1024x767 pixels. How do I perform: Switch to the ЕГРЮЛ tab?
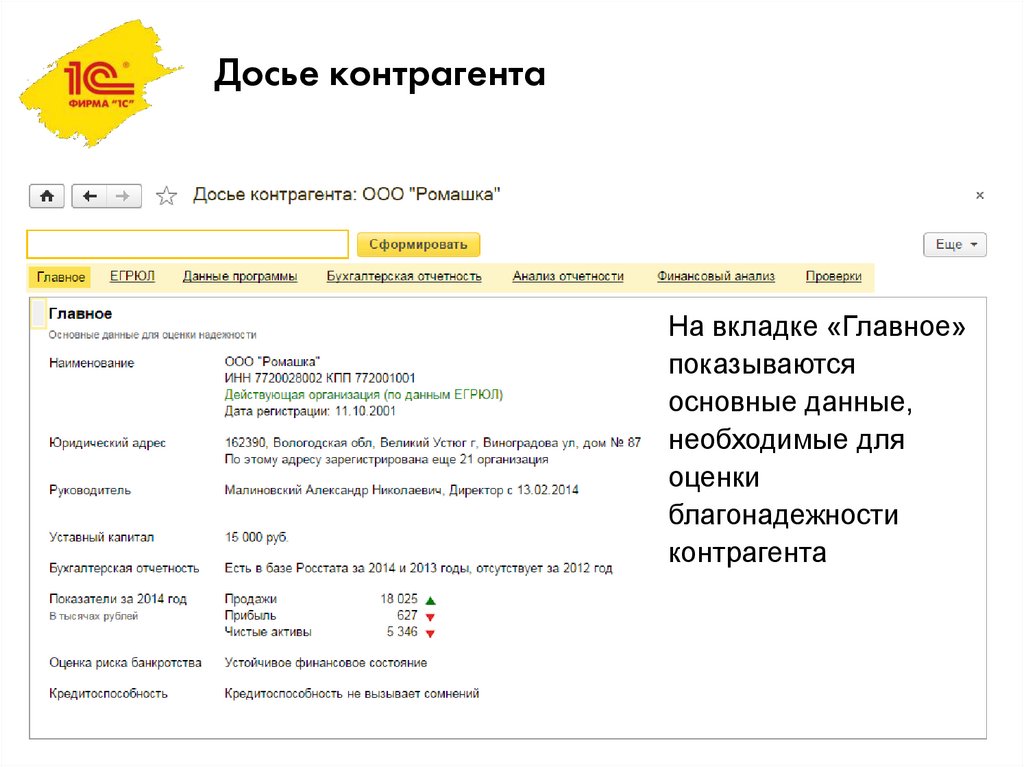point(133,276)
